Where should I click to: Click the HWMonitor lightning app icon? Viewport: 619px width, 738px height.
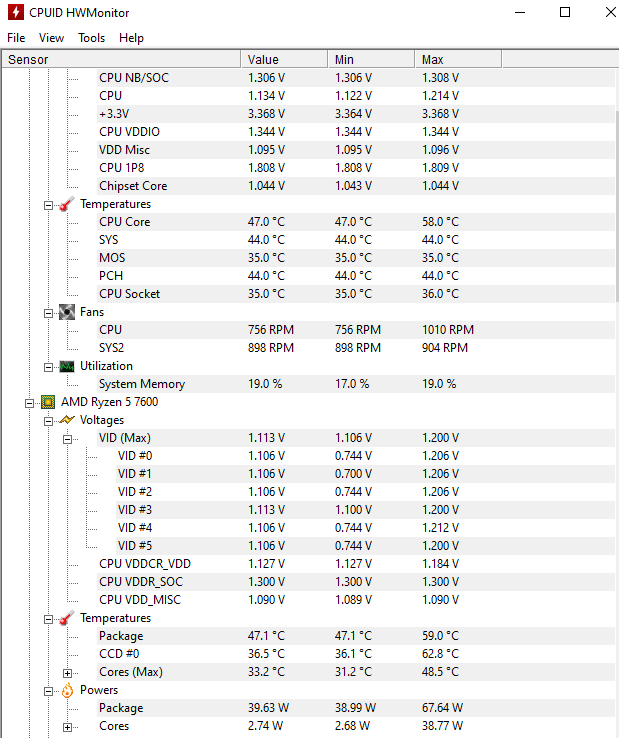[x=16, y=12]
